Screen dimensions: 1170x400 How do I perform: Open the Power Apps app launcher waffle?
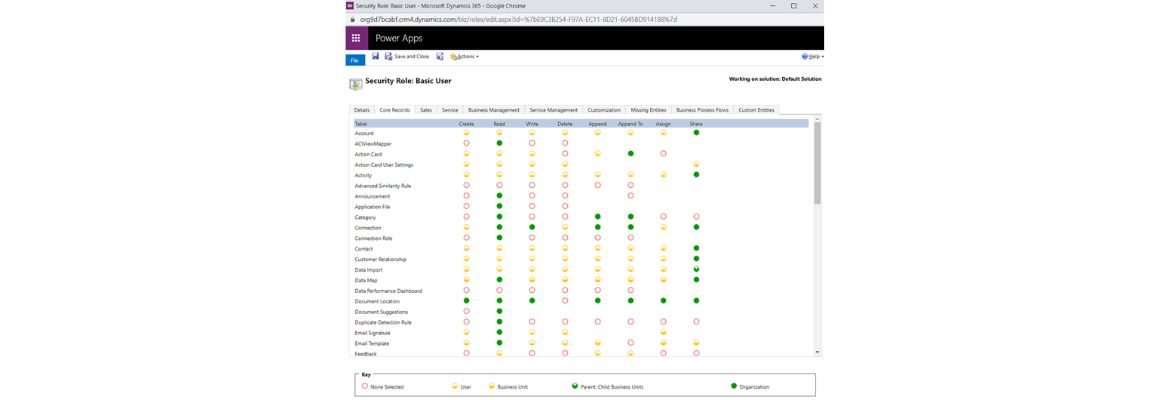(x=356, y=38)
